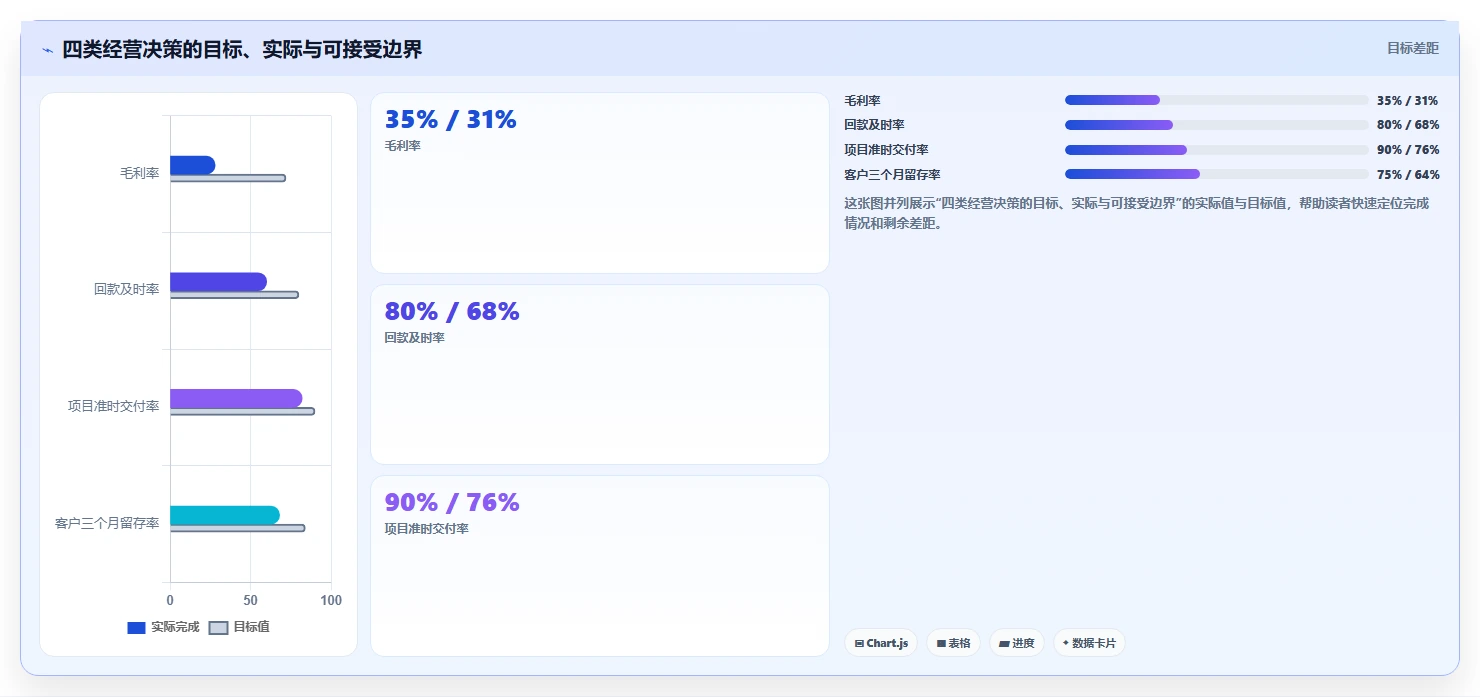The width and height of the screenshot is (1480, 697).
Task: Click the Chart.js tag chip
Action: (x=881, y=643)
